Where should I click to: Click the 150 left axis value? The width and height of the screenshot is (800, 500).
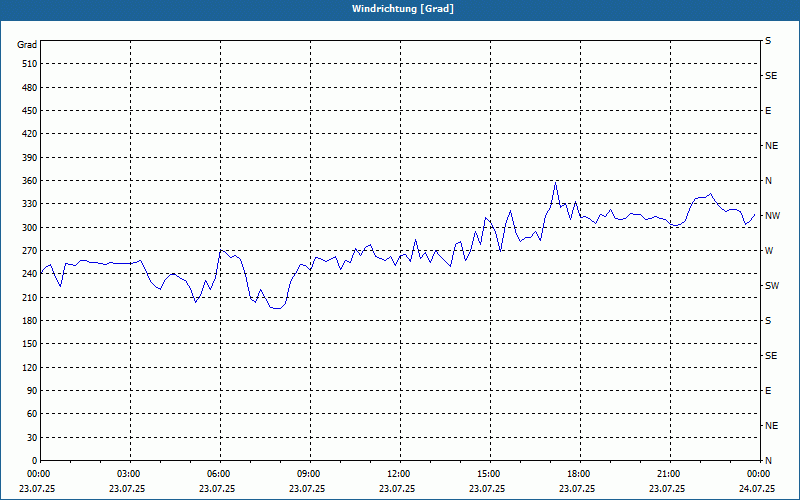click(30, 343)
